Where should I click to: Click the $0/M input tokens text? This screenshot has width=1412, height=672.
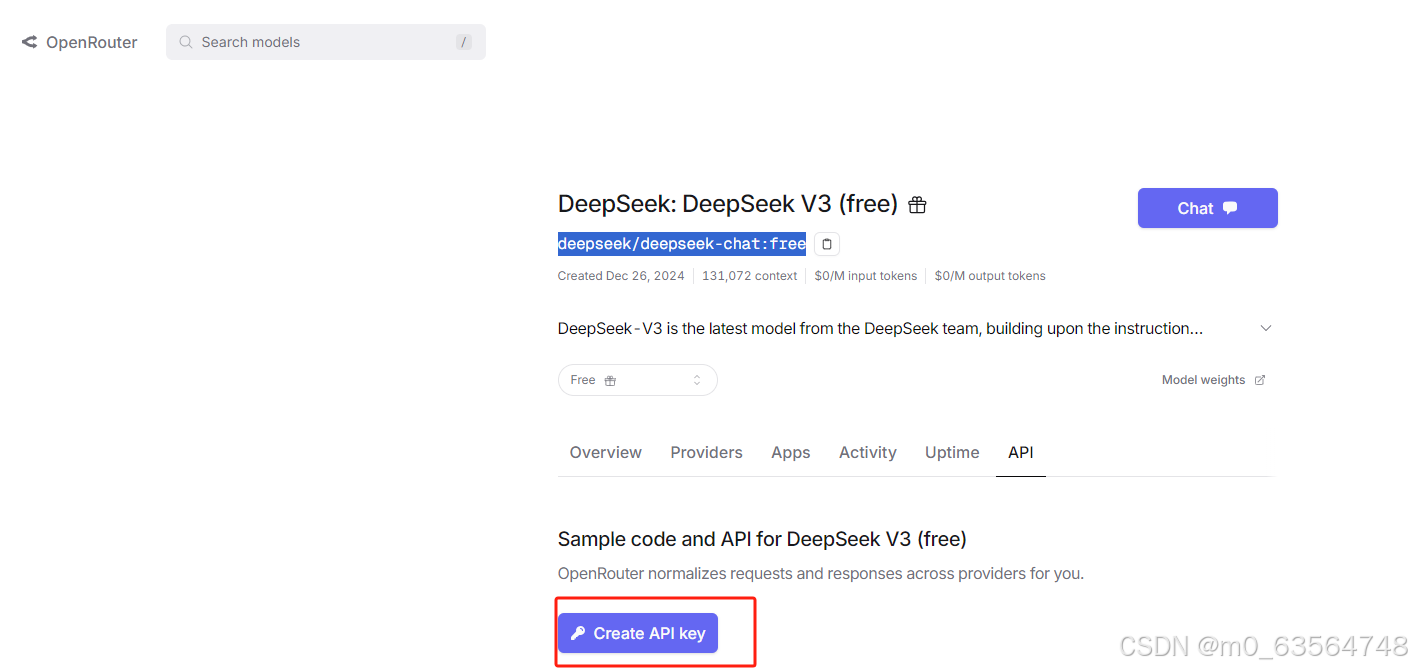tap(866, 276)
